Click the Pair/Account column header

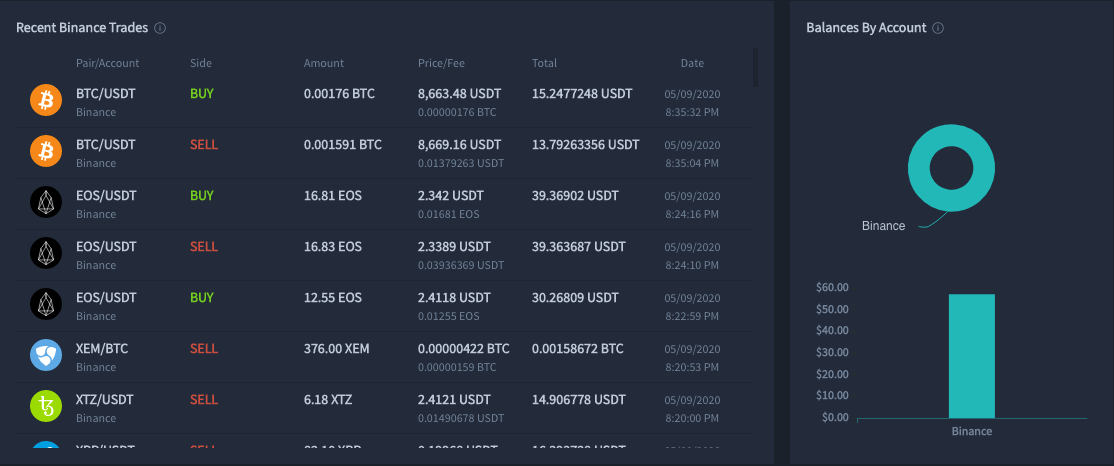tap(107, 63)
